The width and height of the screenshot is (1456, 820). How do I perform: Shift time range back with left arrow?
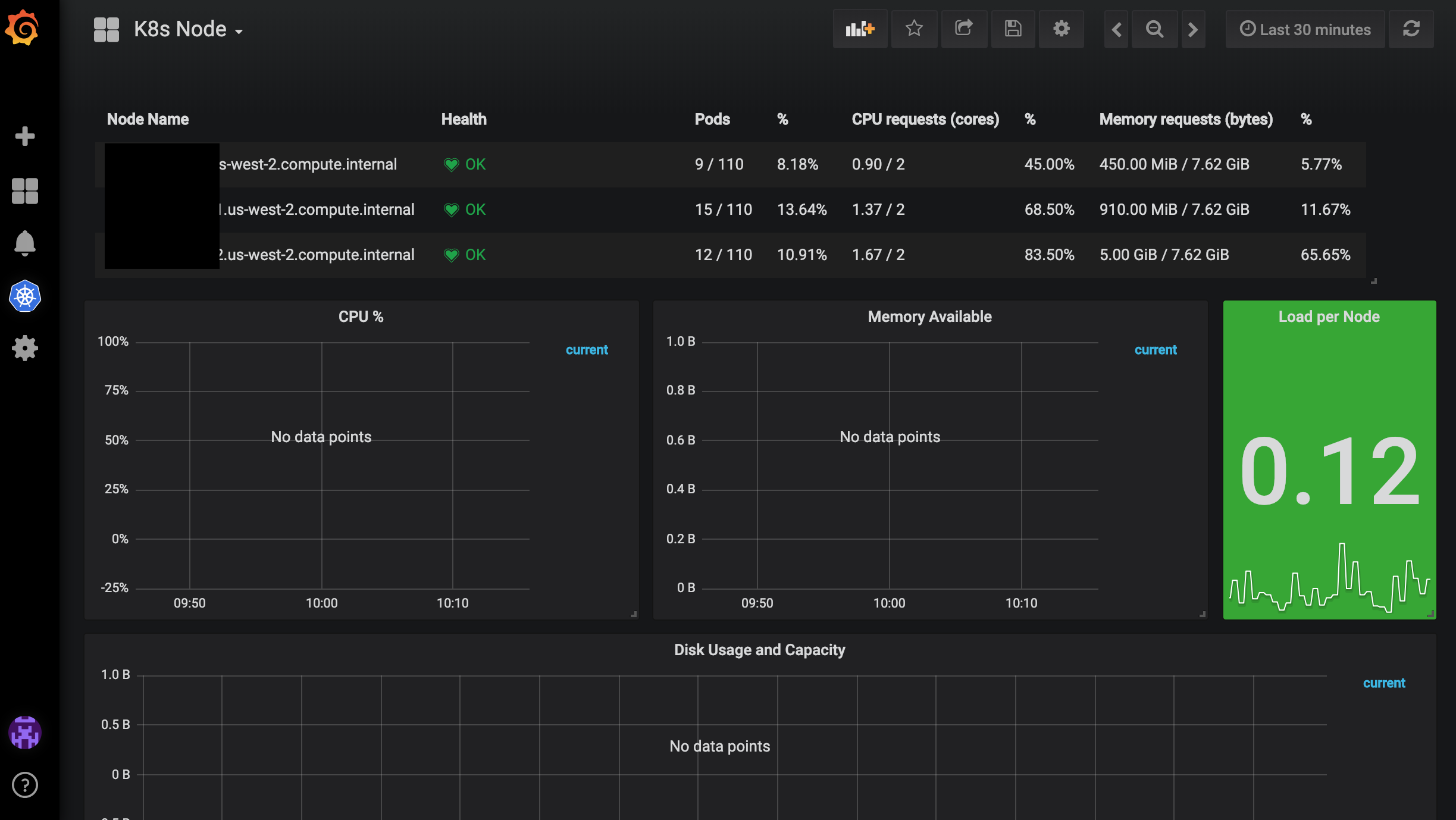coord(1117,29)
